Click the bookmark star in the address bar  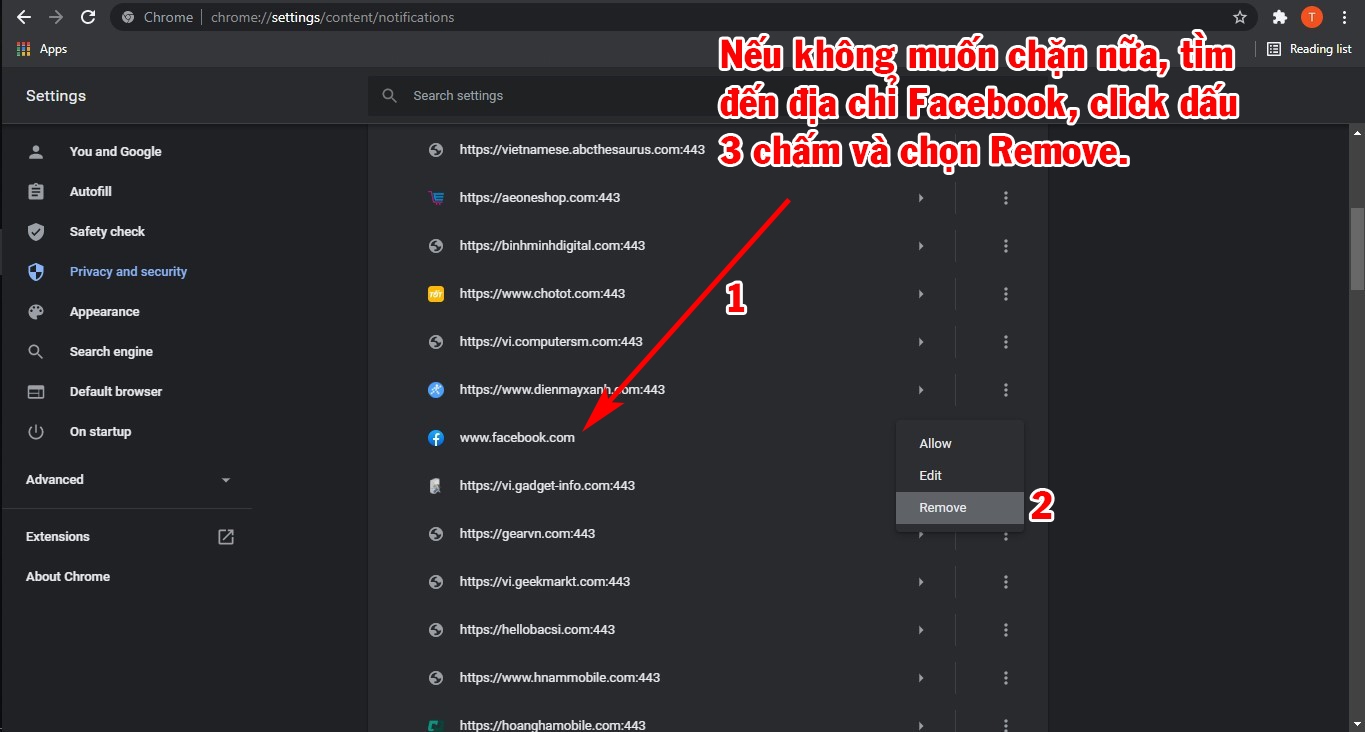tap(1239, 16)
